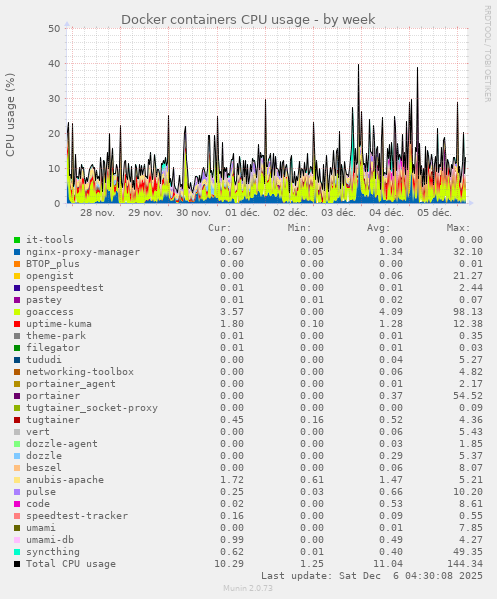
Task: Click the 'openspeedtest' legend label
Action: coord(65,288)
